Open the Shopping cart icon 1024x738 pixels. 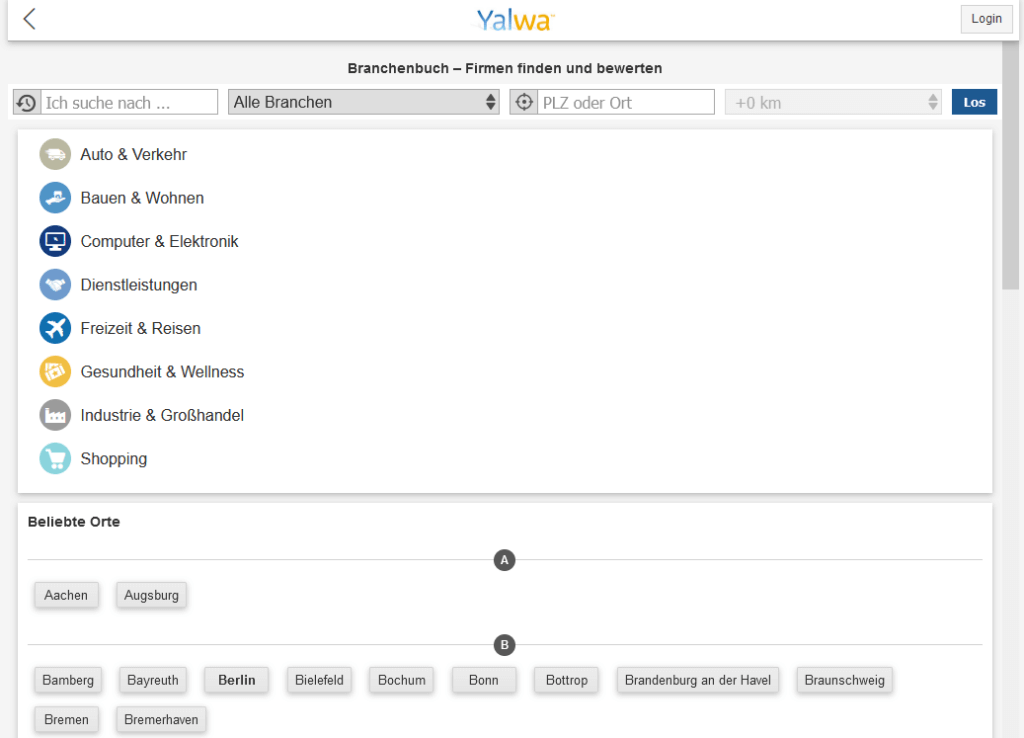[x=55, y=459]
